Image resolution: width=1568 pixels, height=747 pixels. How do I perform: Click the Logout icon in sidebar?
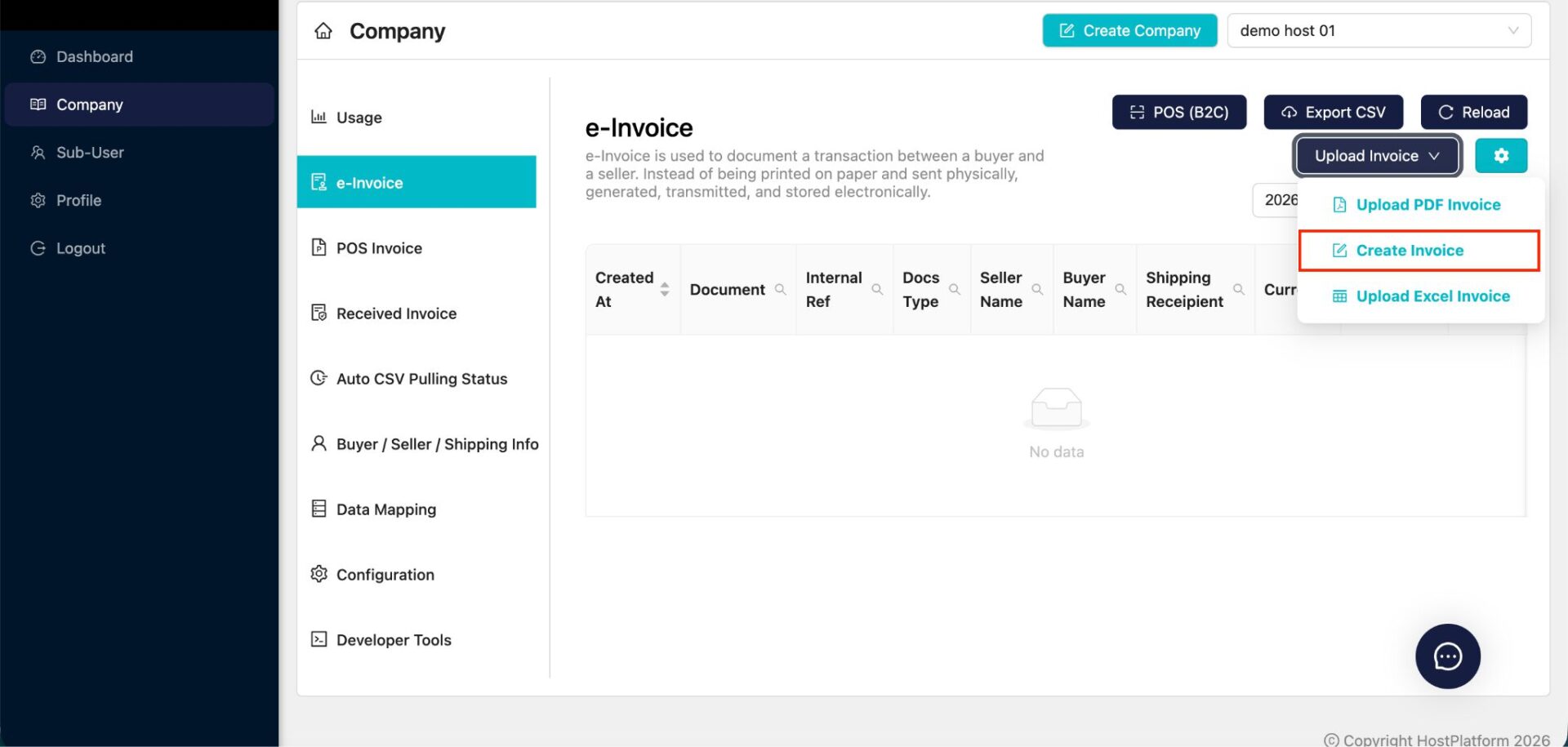(38, 248)
